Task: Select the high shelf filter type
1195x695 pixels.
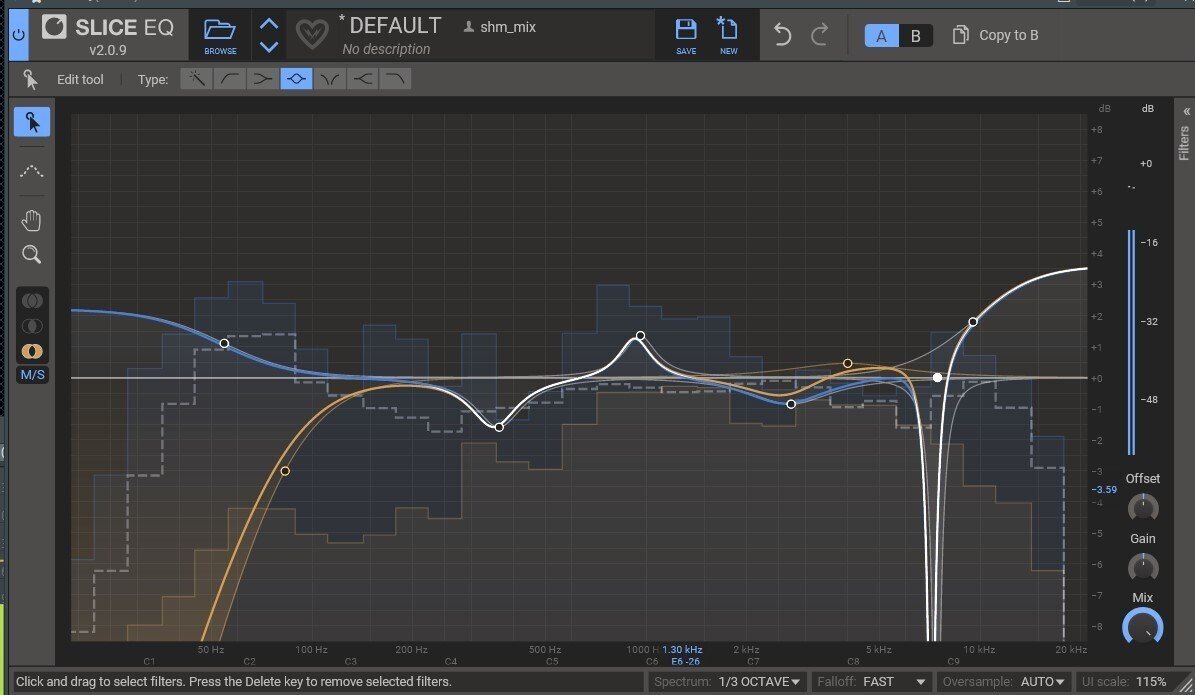Action: [362, 79]
